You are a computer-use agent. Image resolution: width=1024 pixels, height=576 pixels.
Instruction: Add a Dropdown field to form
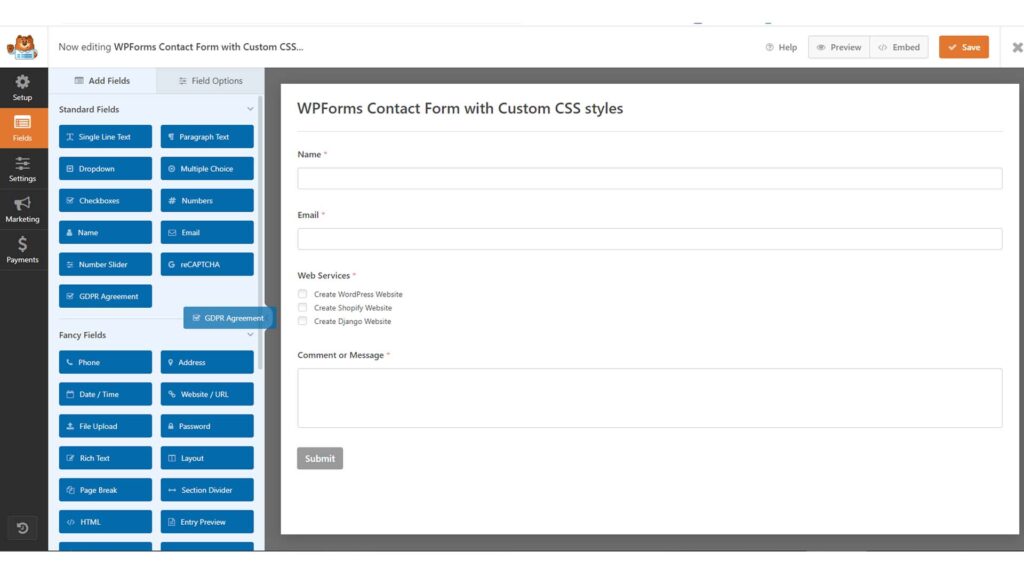105,168
